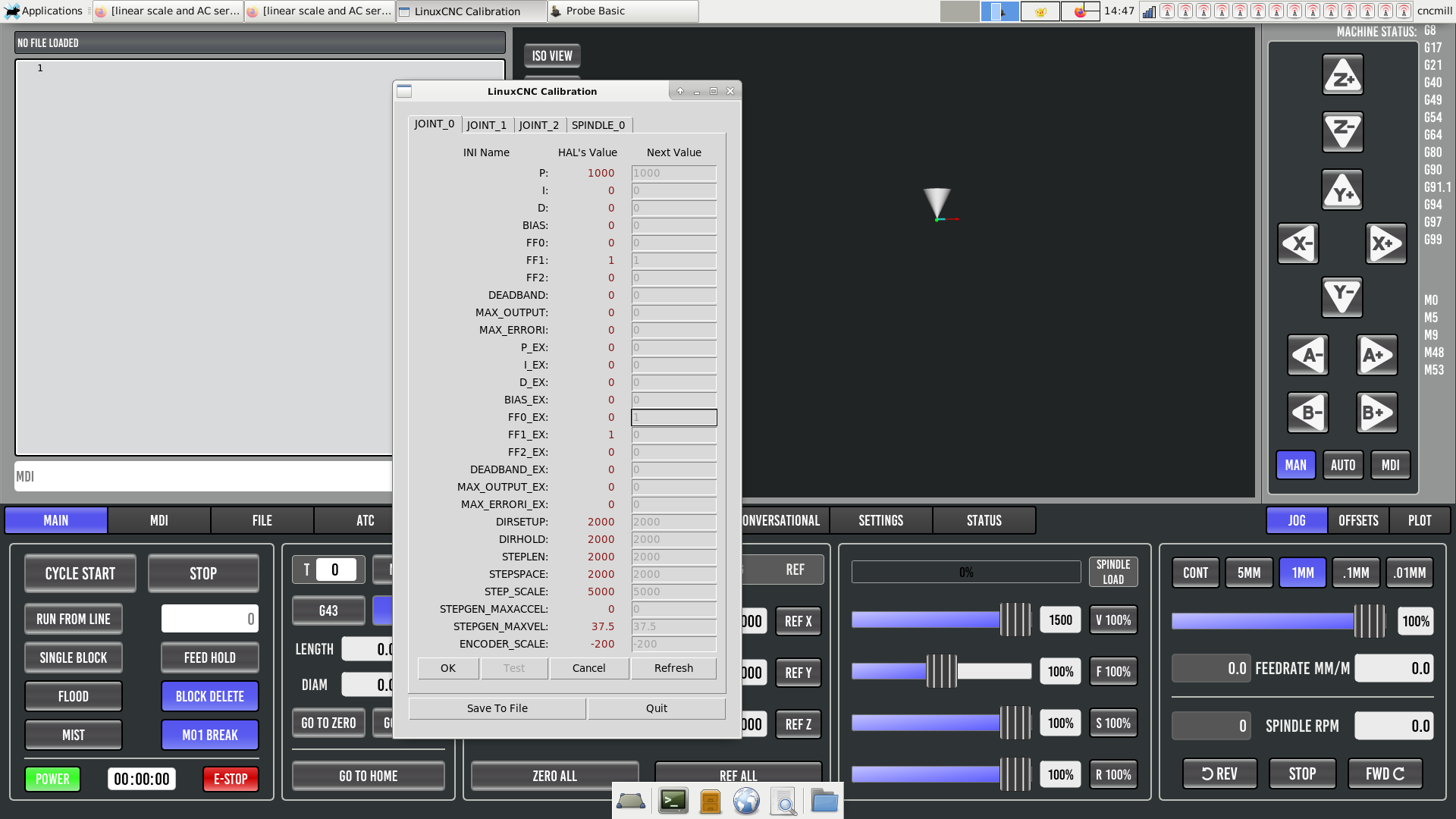The width and height of the screenshot is (1456, 819).
Task: Open the cabinet icon in dock
Action: tap(711, 801)
